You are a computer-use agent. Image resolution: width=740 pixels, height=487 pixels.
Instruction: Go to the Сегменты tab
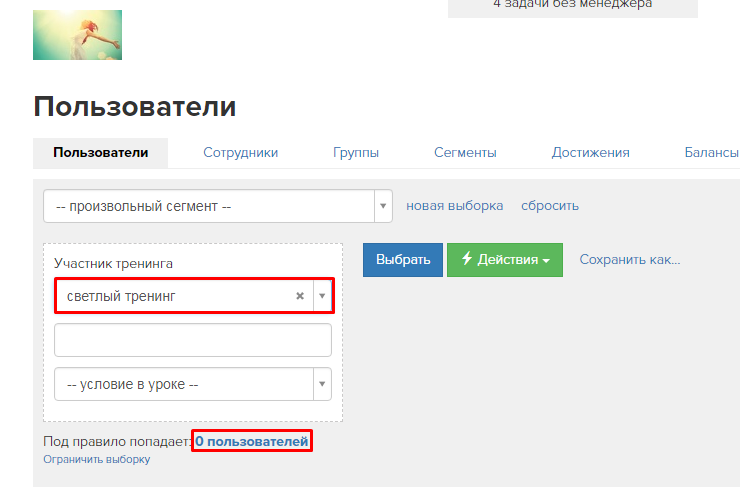pyautogui.click(x=465, y=152)
